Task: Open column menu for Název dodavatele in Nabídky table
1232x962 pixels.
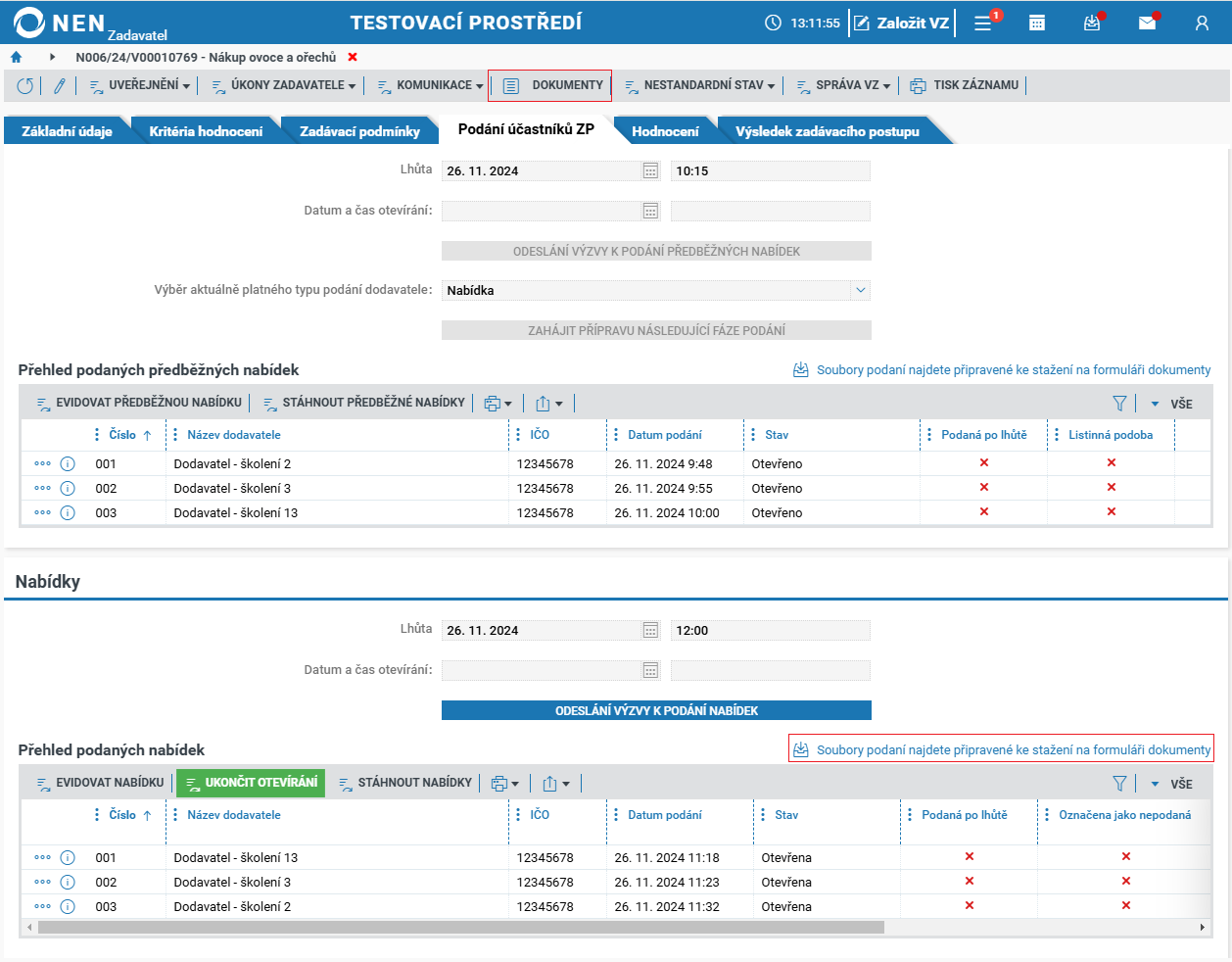Action: point(175,815)
